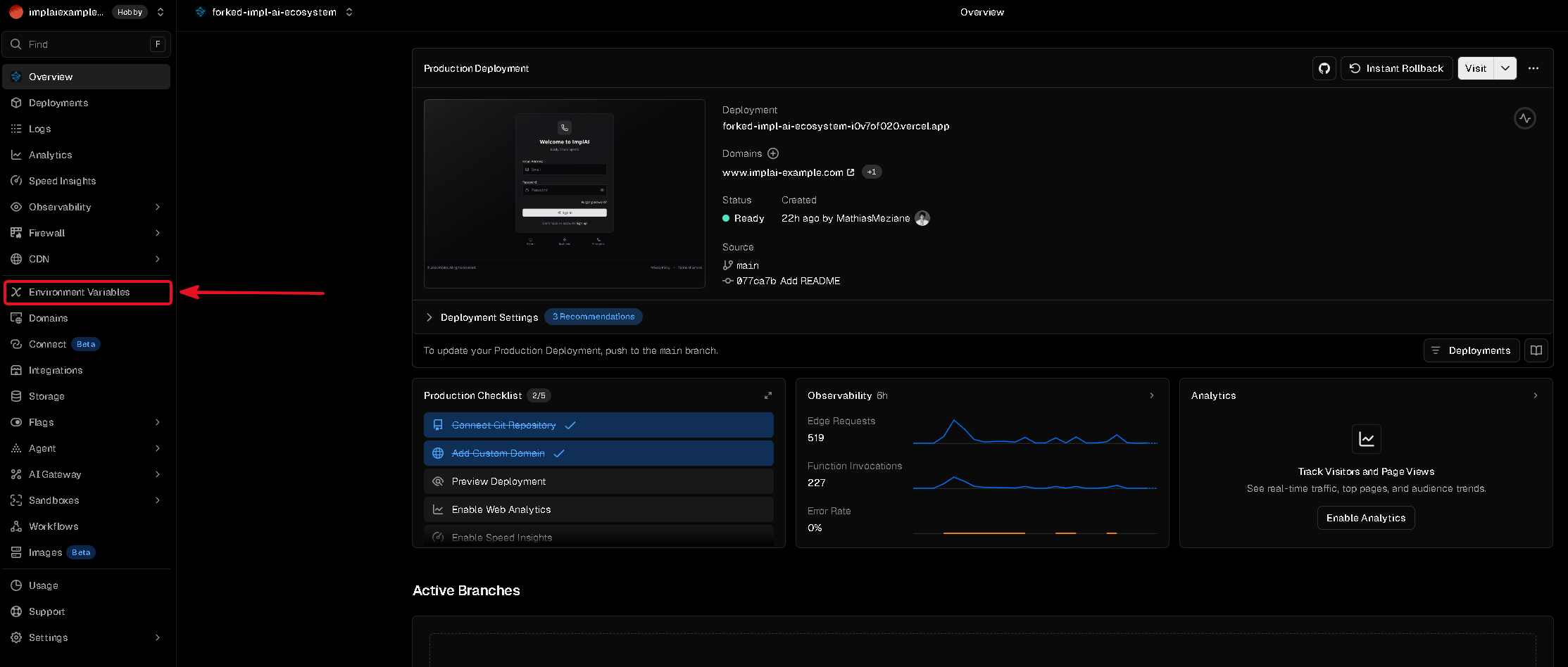
Task: Open Environment Variables page
Action: [87, 292]
